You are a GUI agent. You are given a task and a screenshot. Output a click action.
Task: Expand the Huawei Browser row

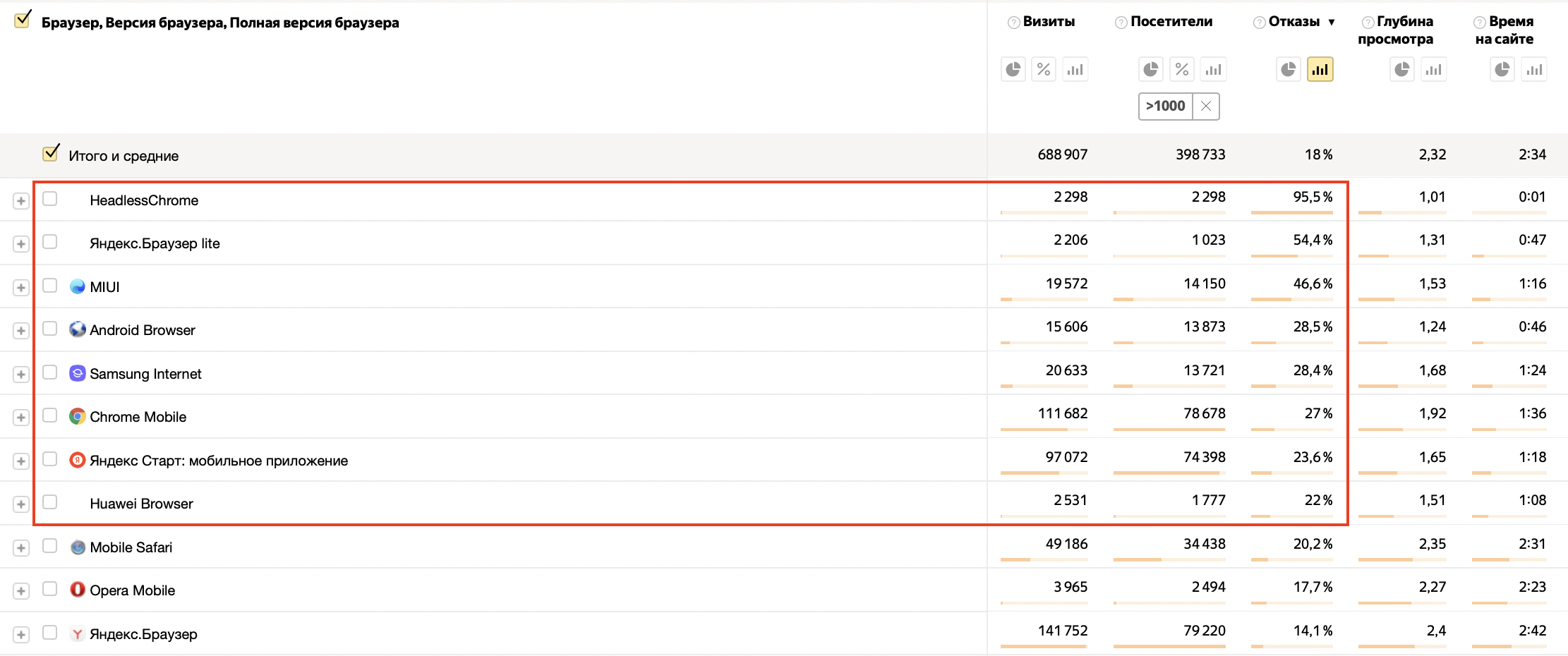[x=21, y=504]
